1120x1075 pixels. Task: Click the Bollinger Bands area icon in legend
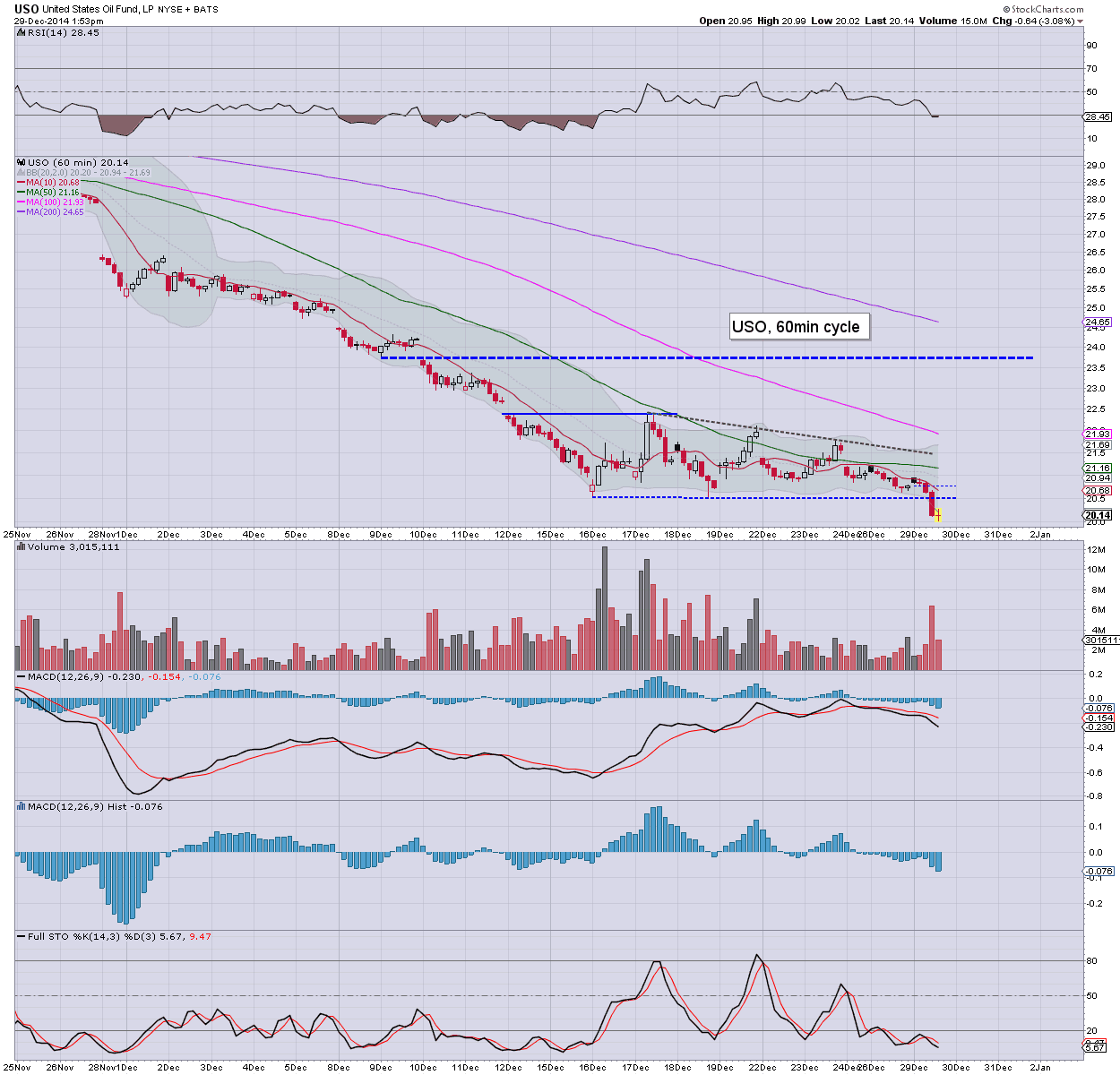point(22,172)
